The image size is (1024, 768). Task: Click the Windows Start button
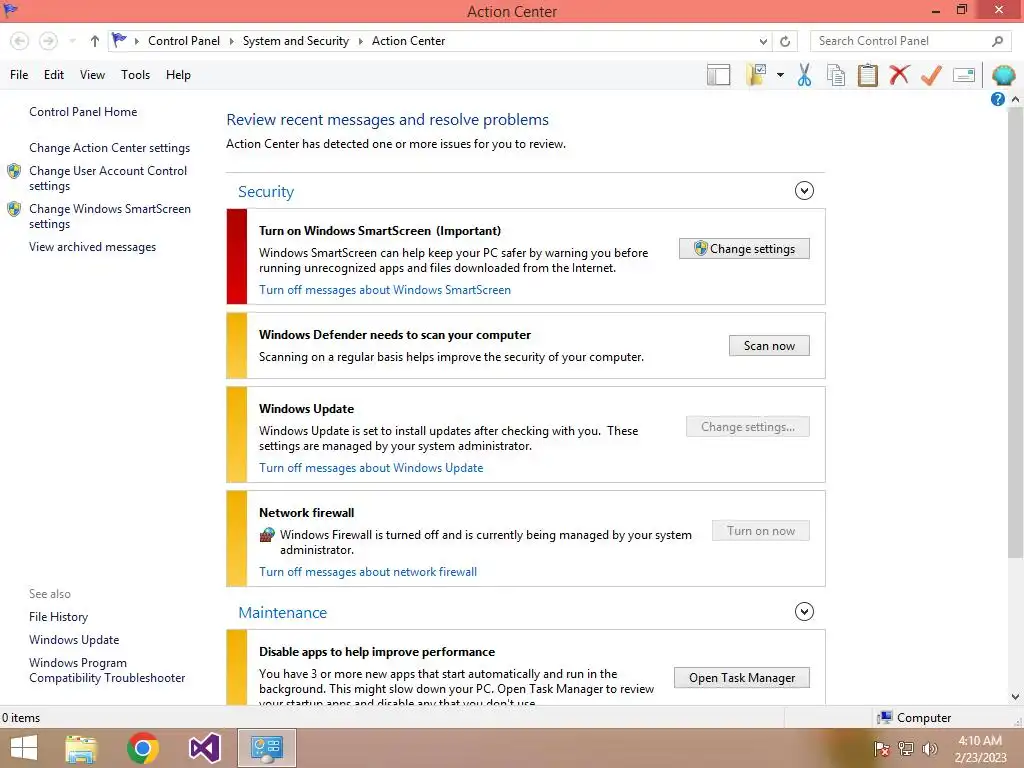click(24, 748)
